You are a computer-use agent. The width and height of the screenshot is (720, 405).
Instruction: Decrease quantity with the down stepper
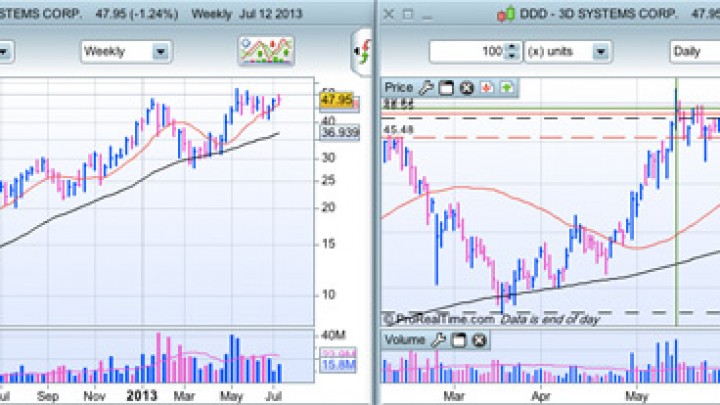click(x=512, y=56)
